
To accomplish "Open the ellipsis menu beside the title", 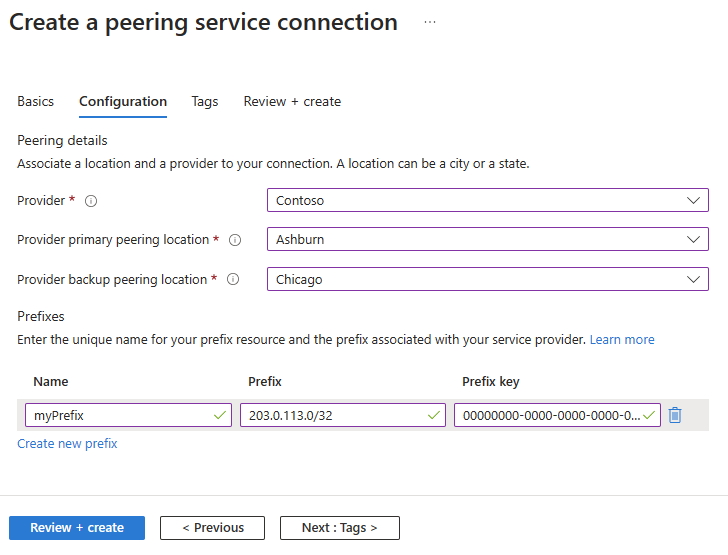I will pyautogui.click(x=430, y=22).
